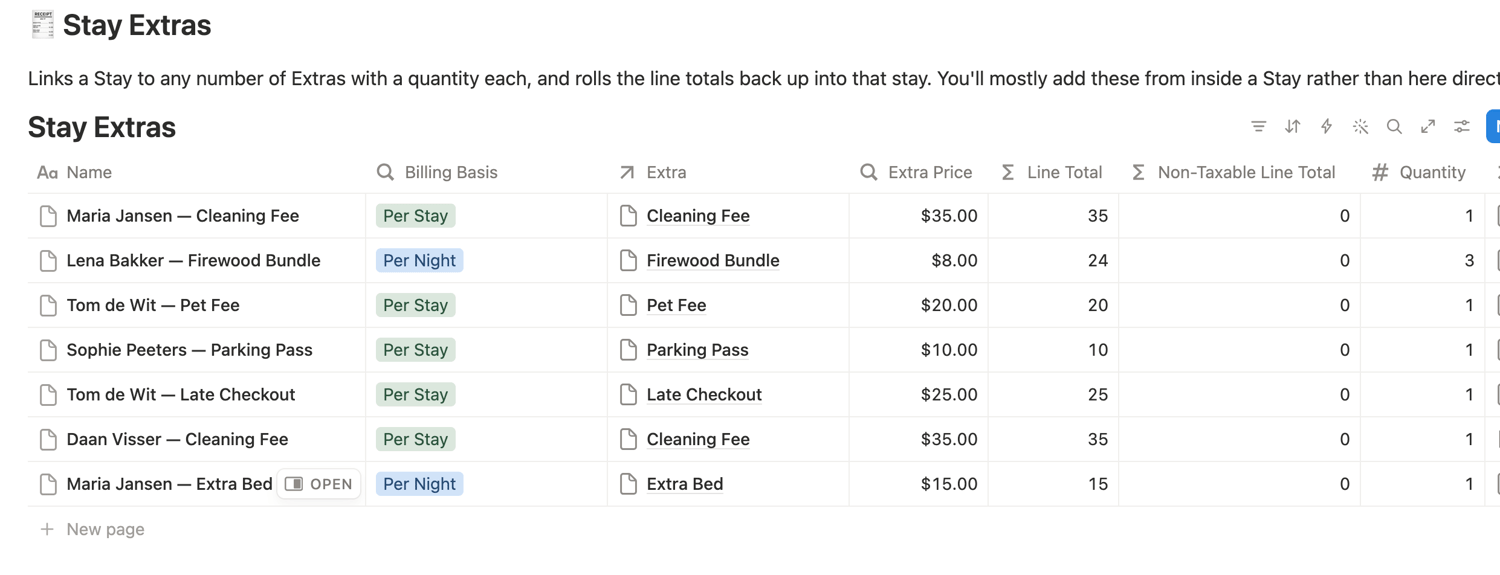Open the Late Checkout extra link

[704, 395]
